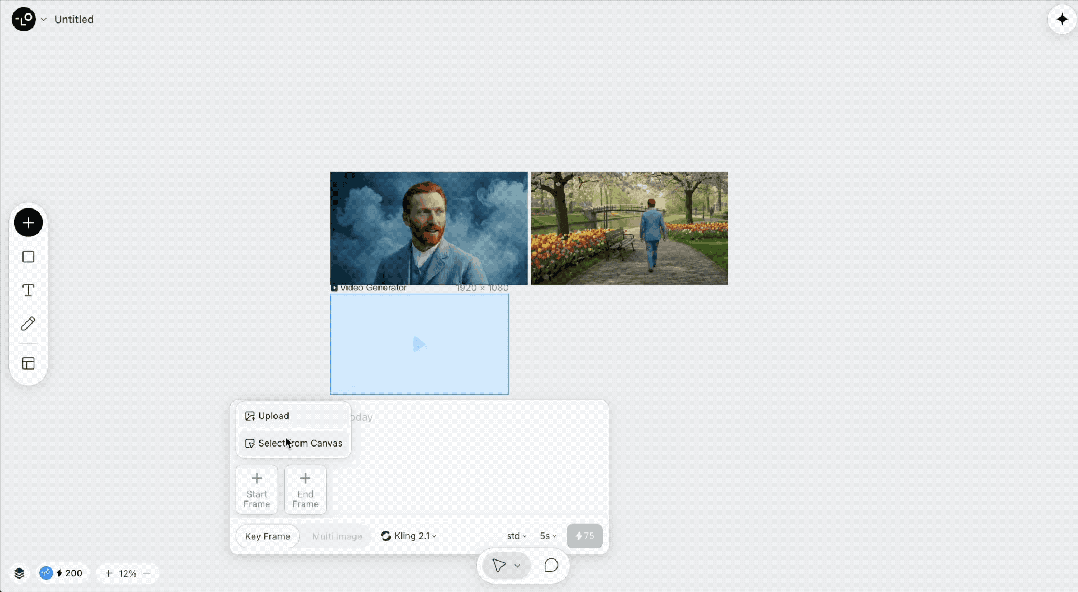
Task: Choose Upload from the popup menu
Action: (294, 416)
